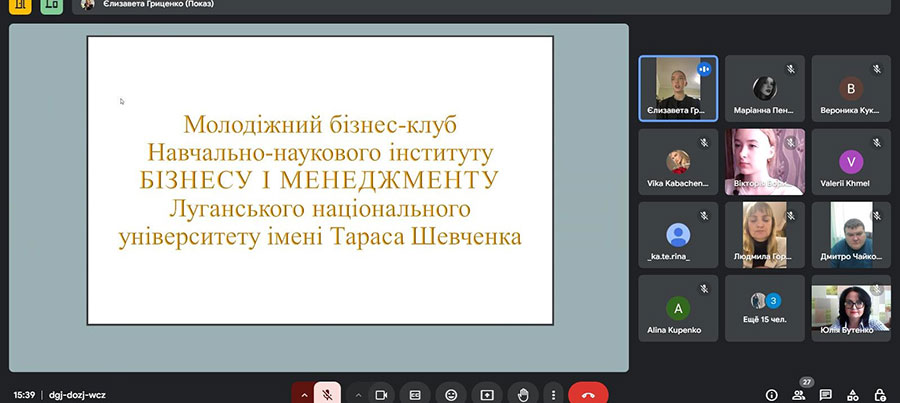900x403 pixels.
Task: Click muted mic icon on Людмила Гор tile
Action: click(x=790, y=216)
